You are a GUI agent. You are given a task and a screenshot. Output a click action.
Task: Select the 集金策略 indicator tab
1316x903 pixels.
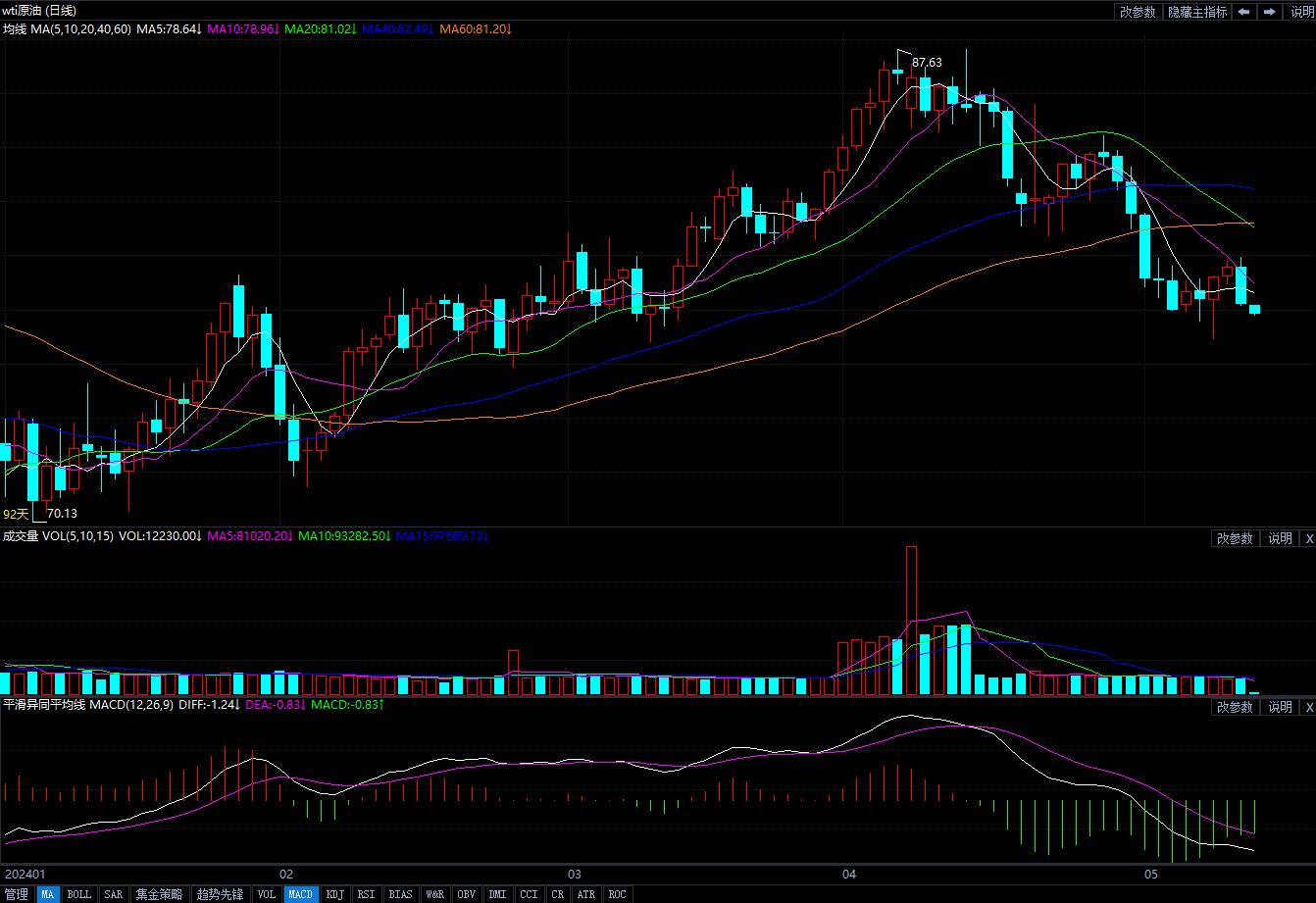pos(159,894)
